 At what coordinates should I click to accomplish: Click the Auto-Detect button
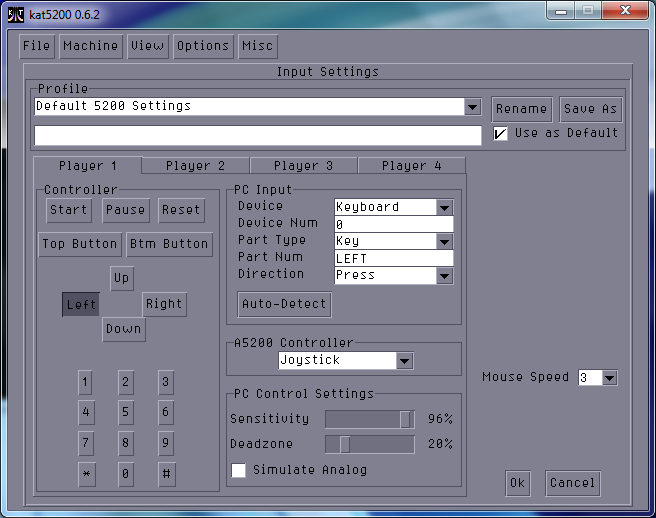click(x=284, y=304)
